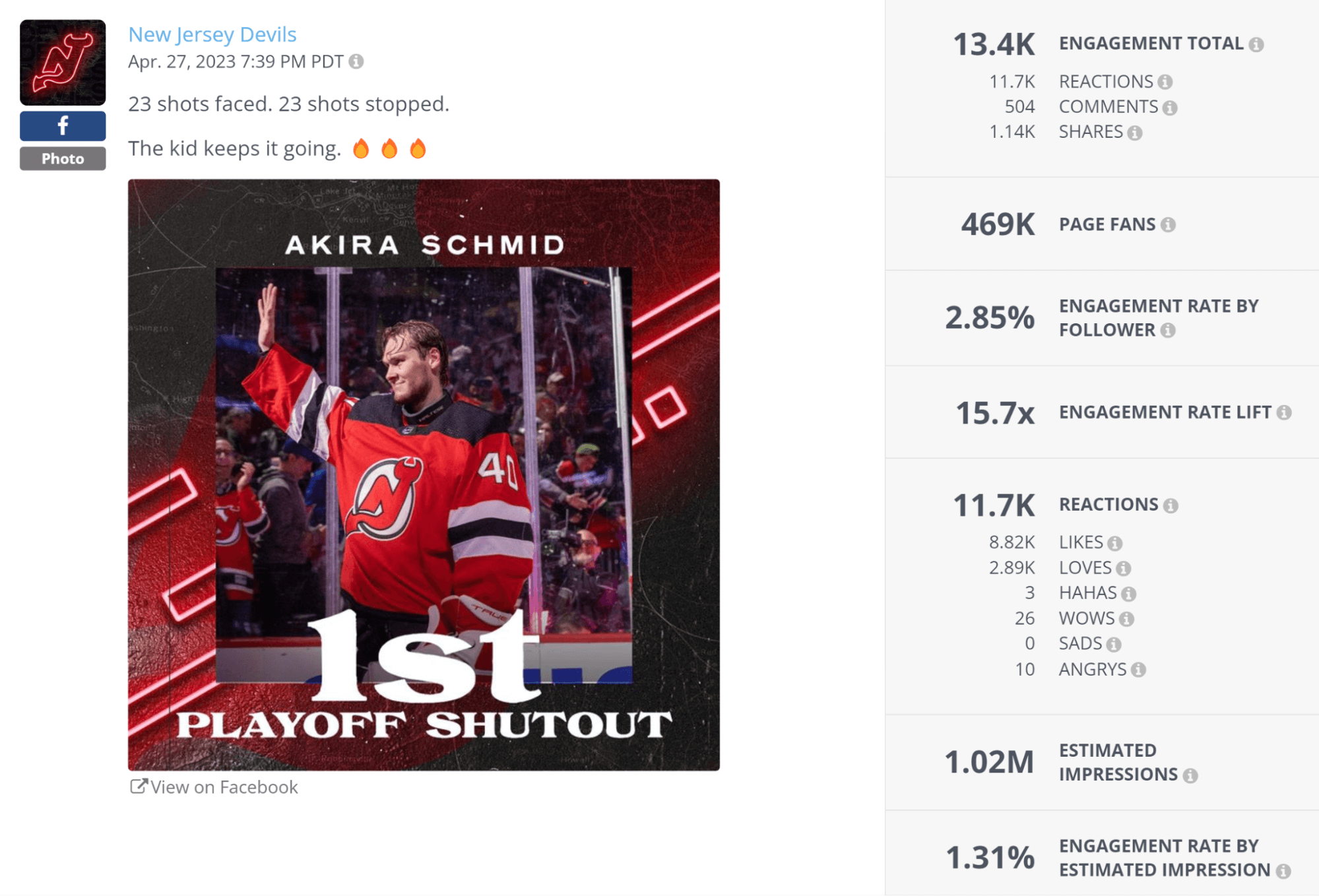Click the blue Facebook channel button

point(63,125)
